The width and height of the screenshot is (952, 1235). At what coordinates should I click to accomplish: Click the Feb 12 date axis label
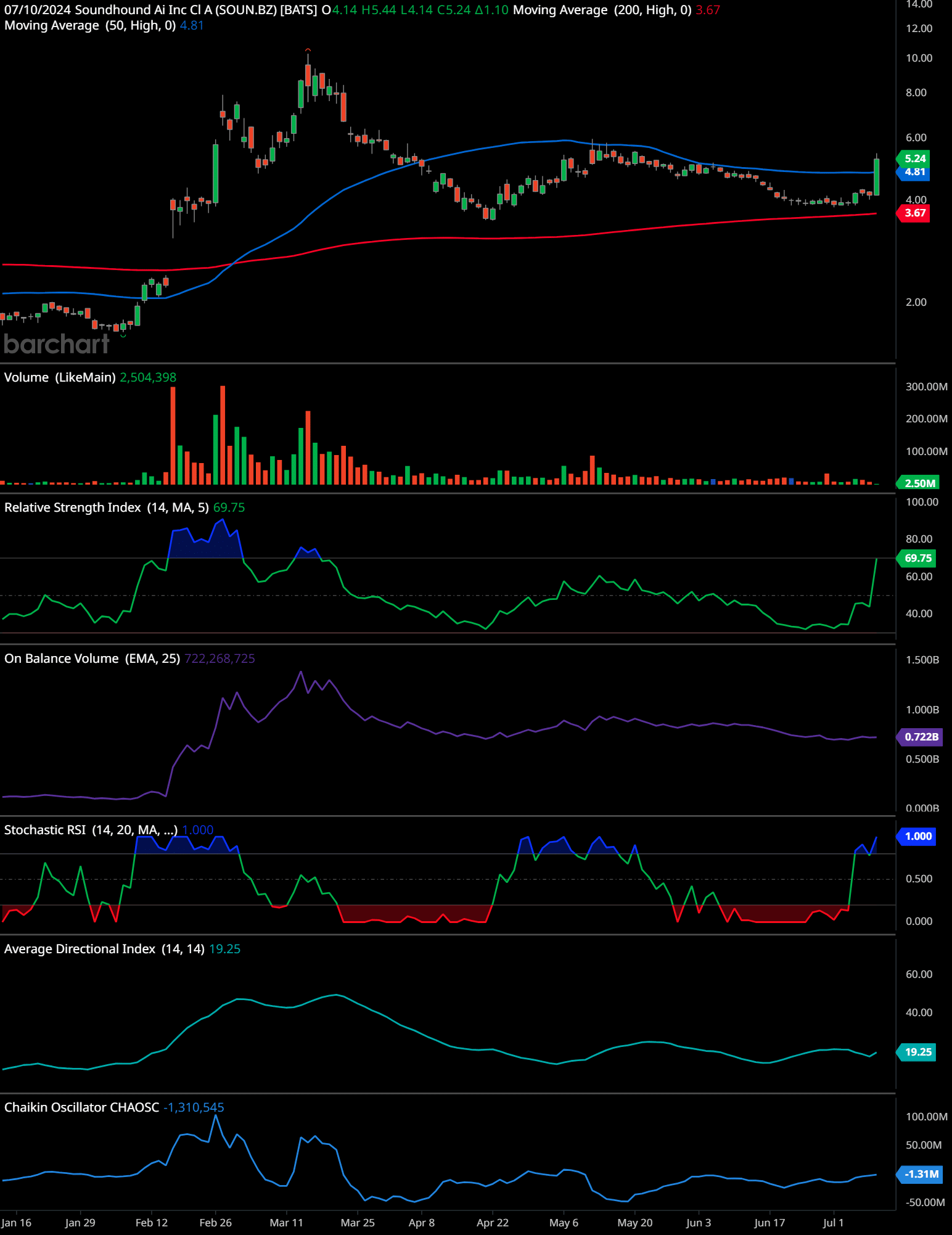point(152,1223)
